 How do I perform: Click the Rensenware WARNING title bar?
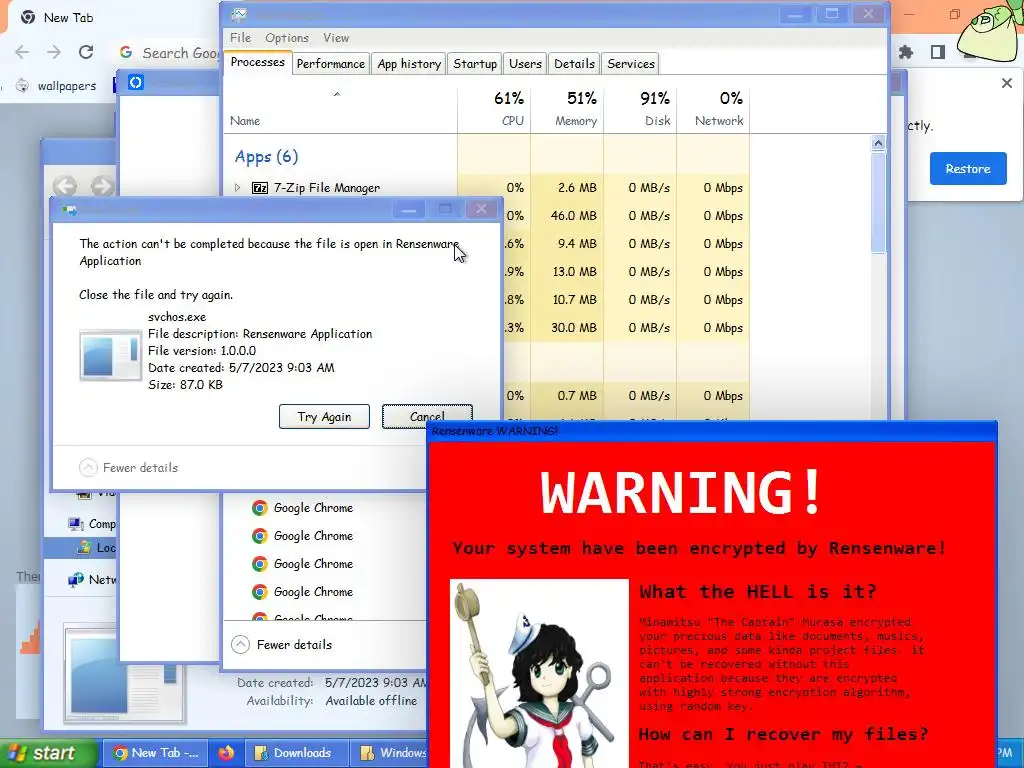click(x=711, y=431)
